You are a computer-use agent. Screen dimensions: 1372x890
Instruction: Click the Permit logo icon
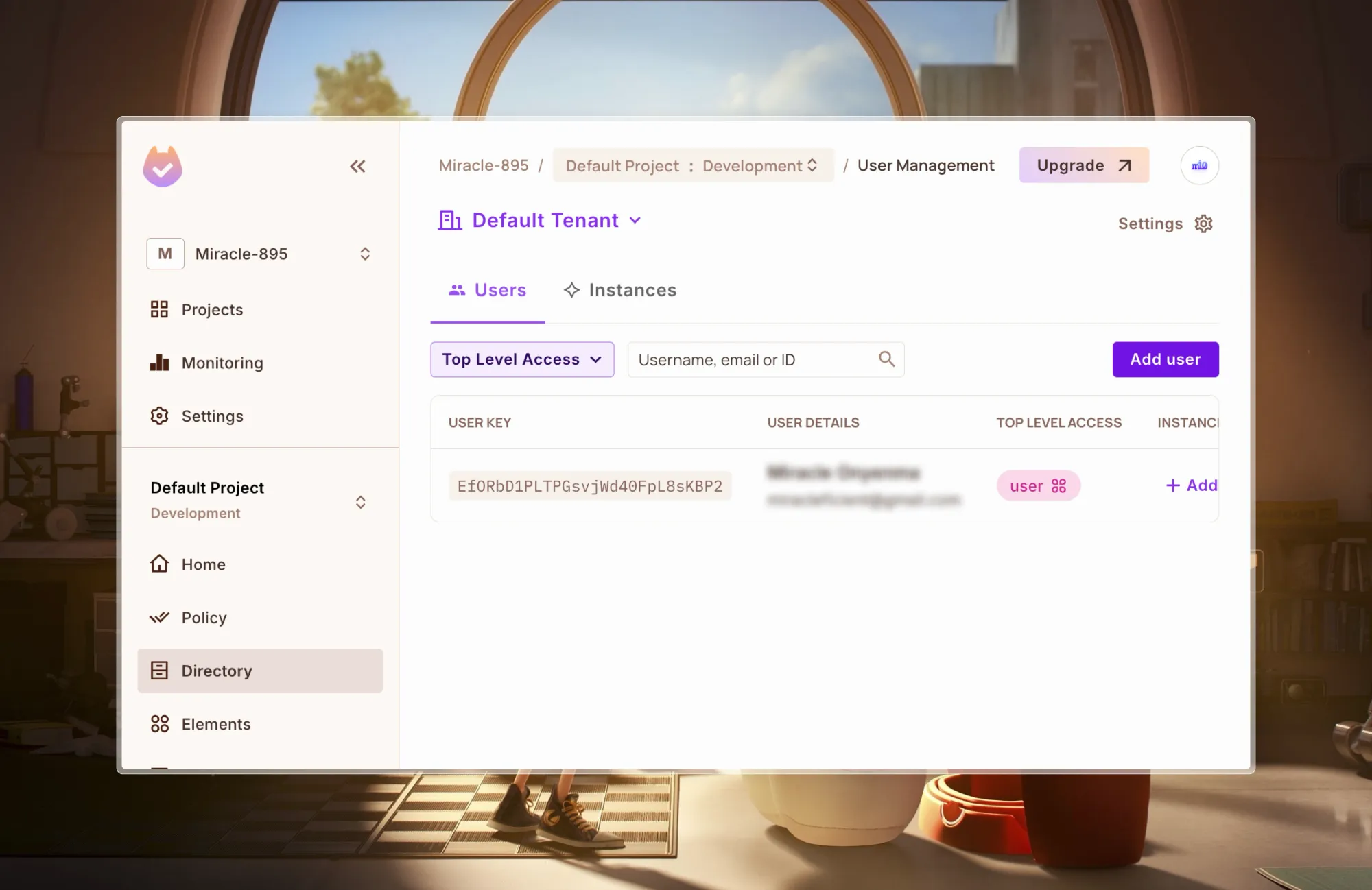pyautogui.click(x=163, y=167)
